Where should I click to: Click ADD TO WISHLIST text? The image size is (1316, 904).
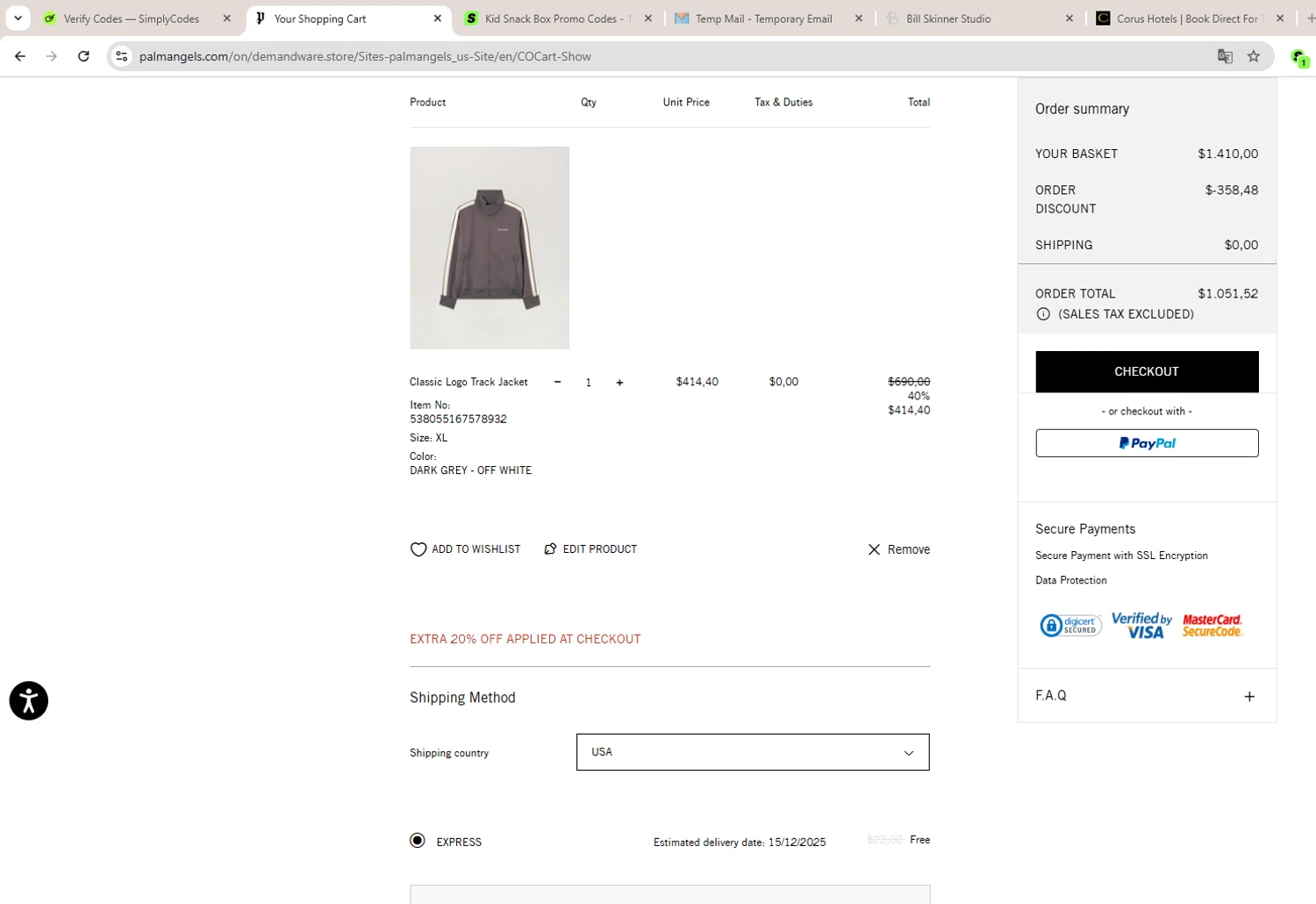pyautogui.click(x=476, y=549)
